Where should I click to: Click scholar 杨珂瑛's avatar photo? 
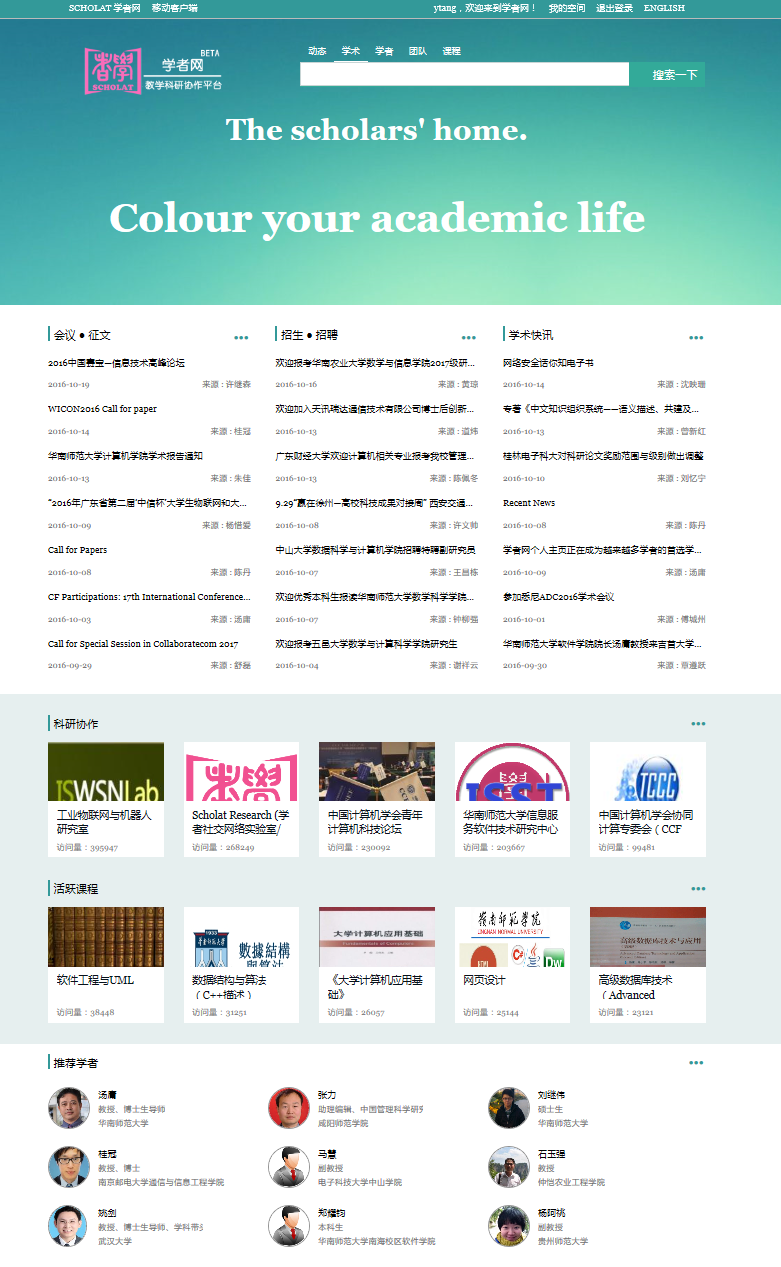click(x=509, y=1226)
